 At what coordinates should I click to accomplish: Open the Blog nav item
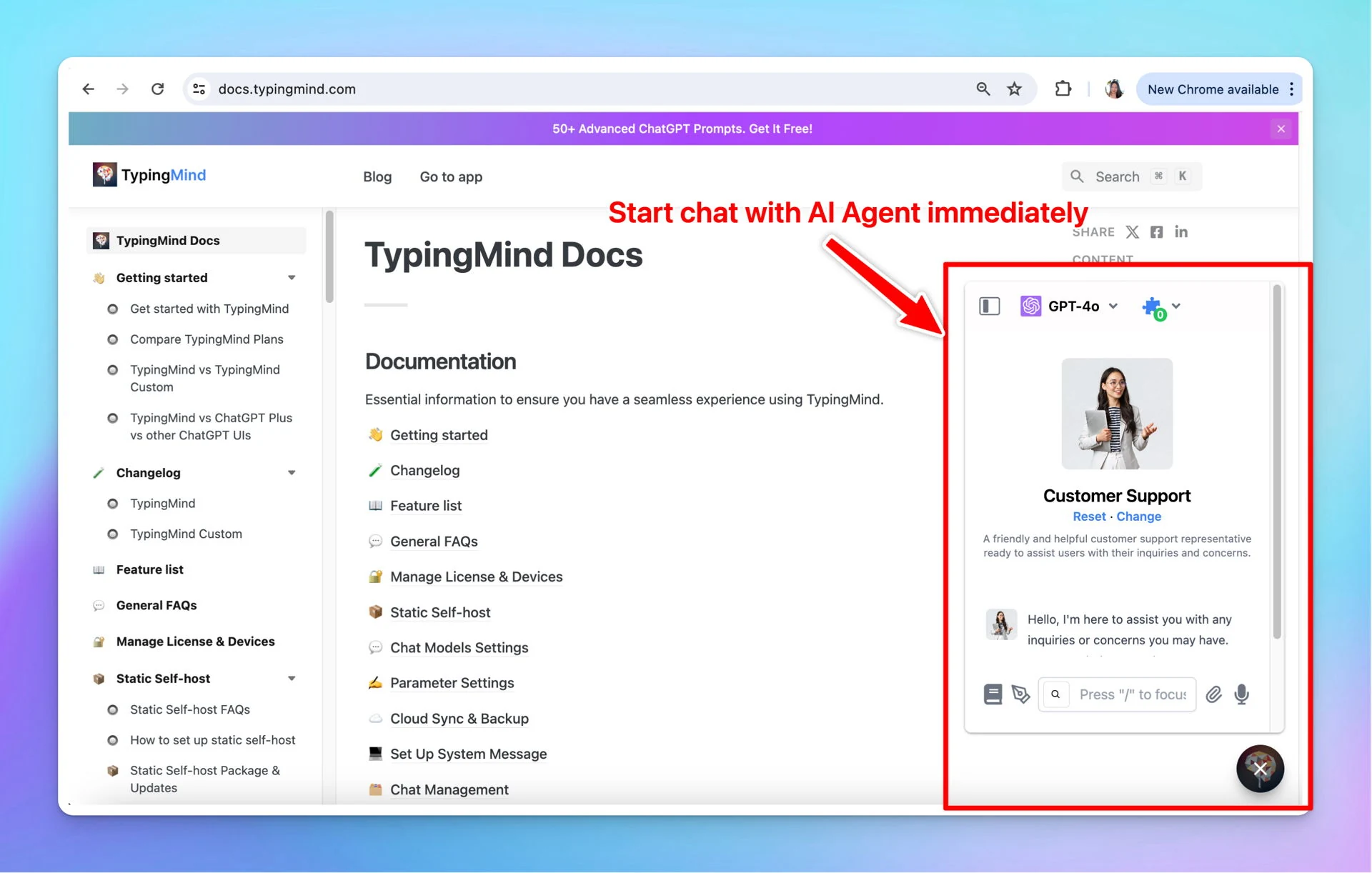point(377,176)
